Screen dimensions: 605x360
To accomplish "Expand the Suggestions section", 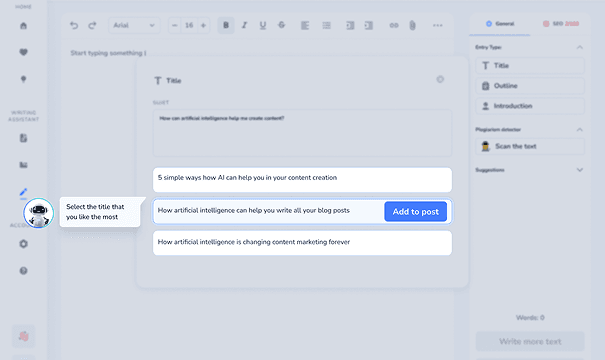I will [x=580, y=170].
